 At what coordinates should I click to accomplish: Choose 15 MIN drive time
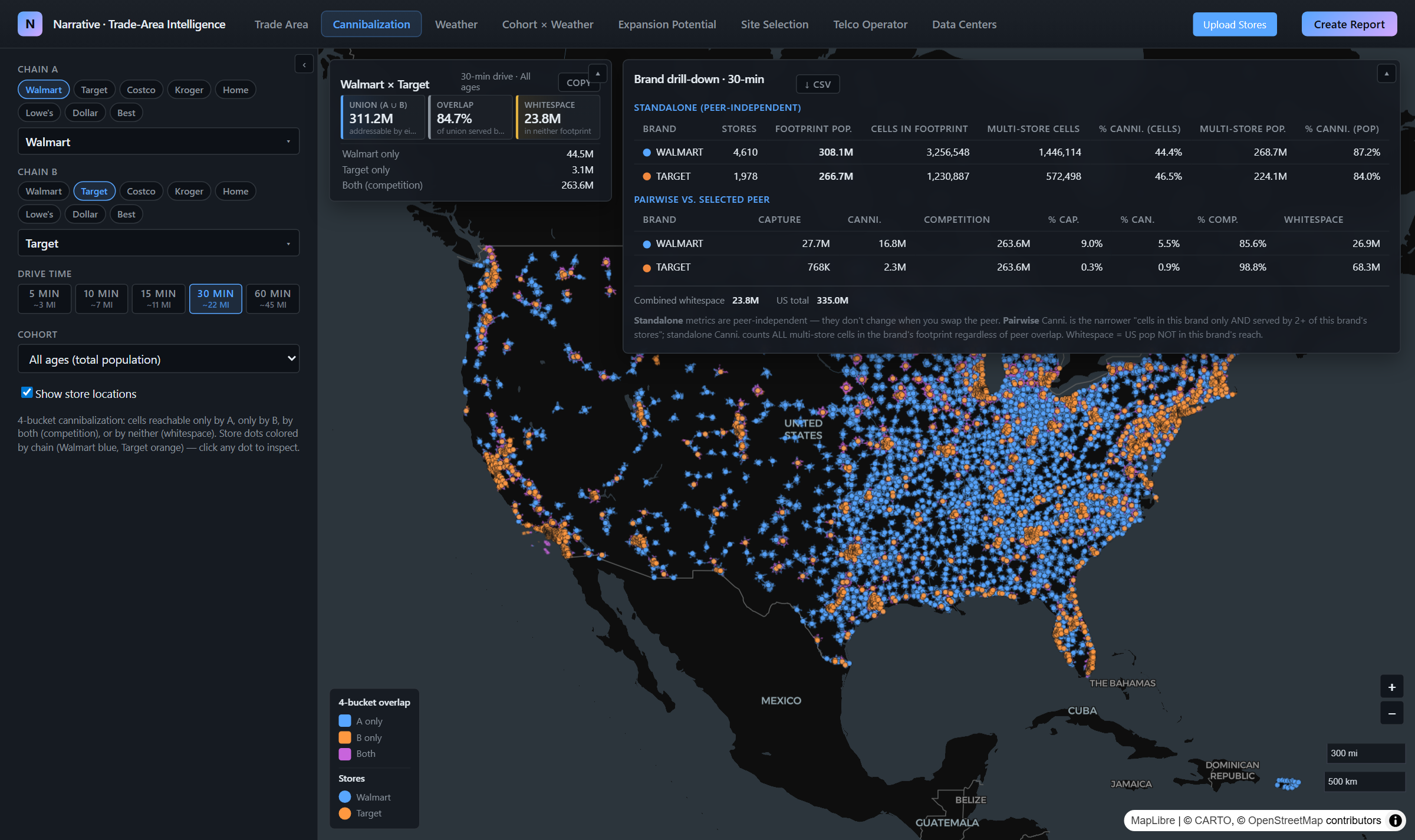pyautogui.click(x=159, y=299)
